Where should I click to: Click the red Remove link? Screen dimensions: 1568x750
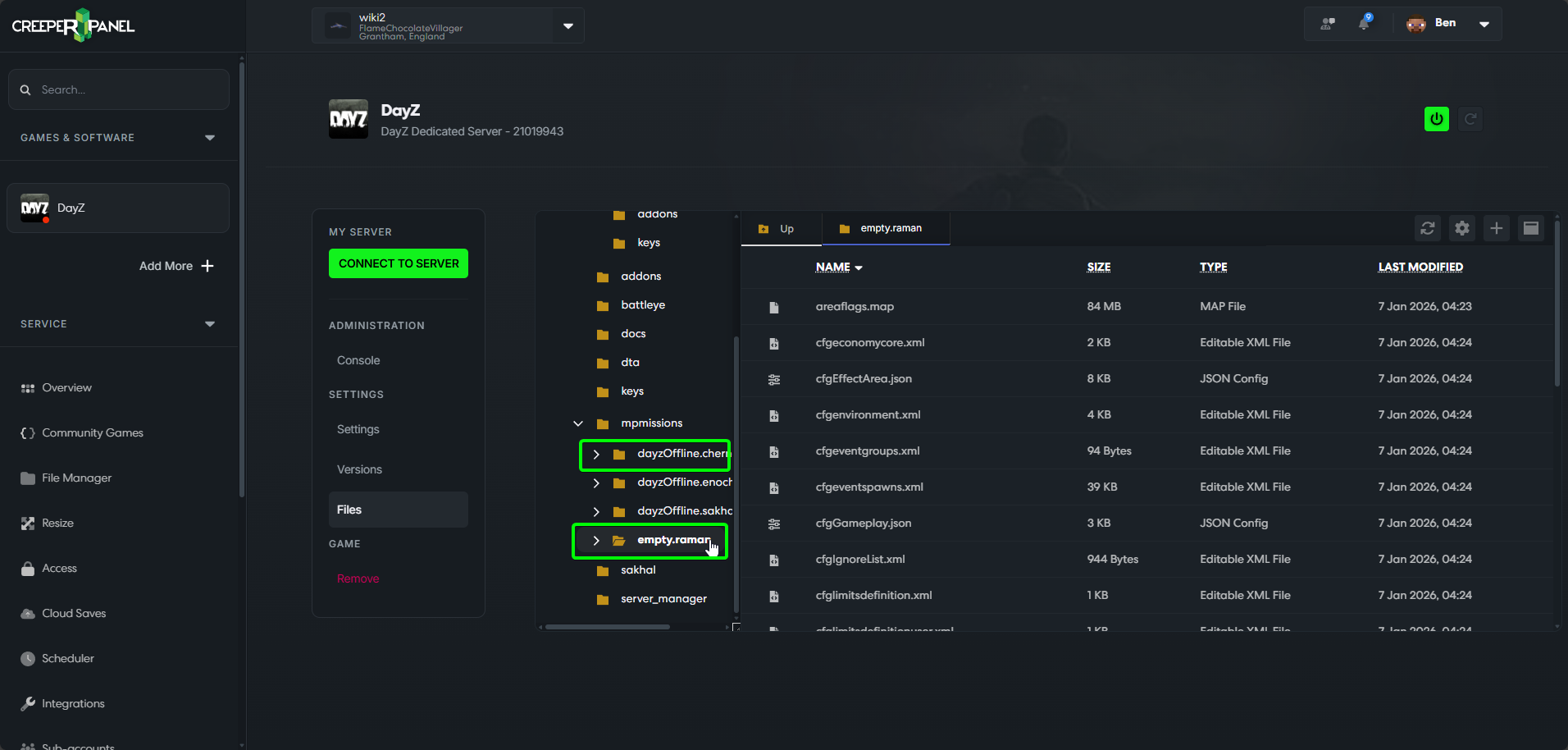coord(358,579)
